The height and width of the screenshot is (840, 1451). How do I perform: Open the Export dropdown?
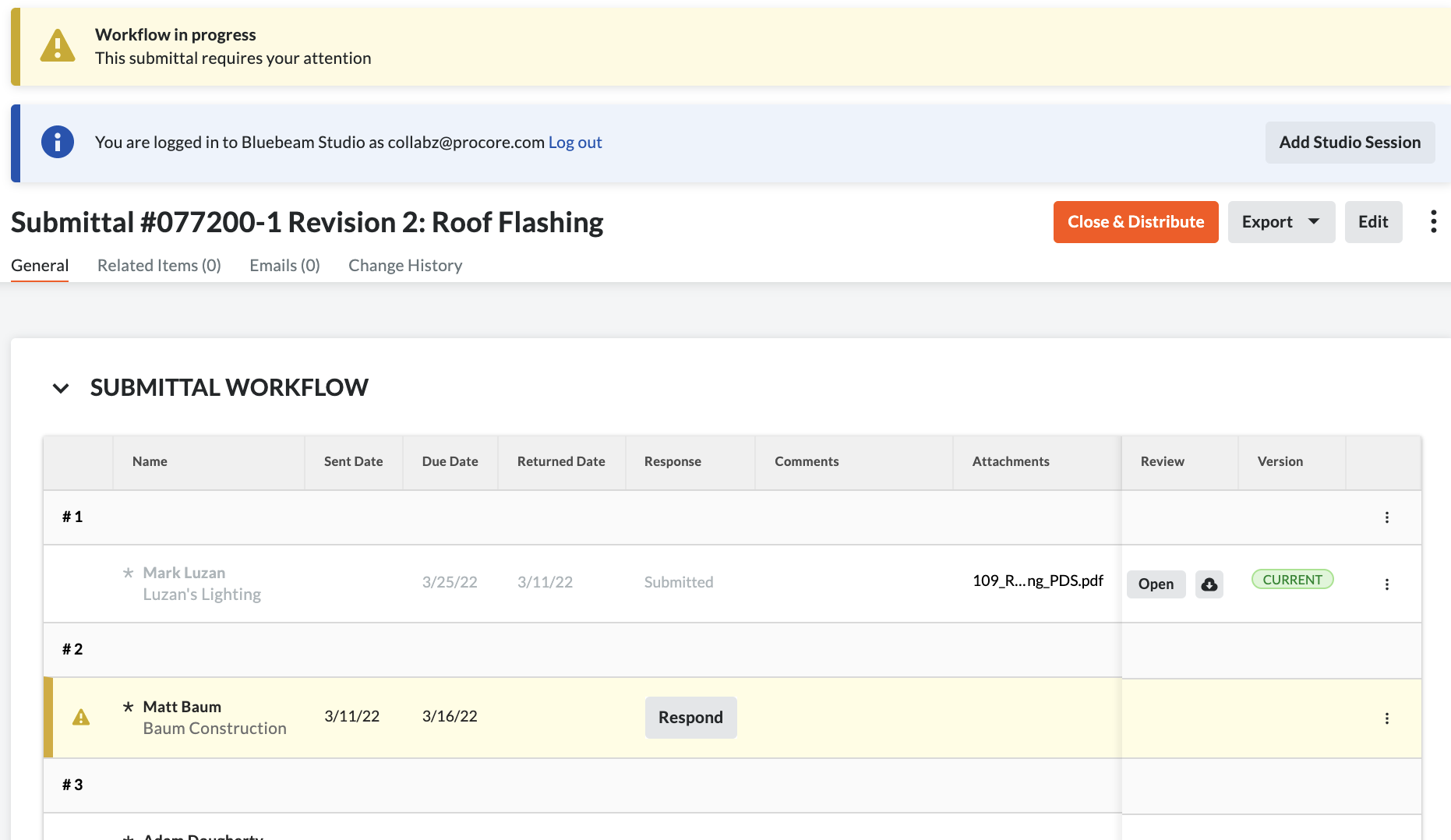1280,222
